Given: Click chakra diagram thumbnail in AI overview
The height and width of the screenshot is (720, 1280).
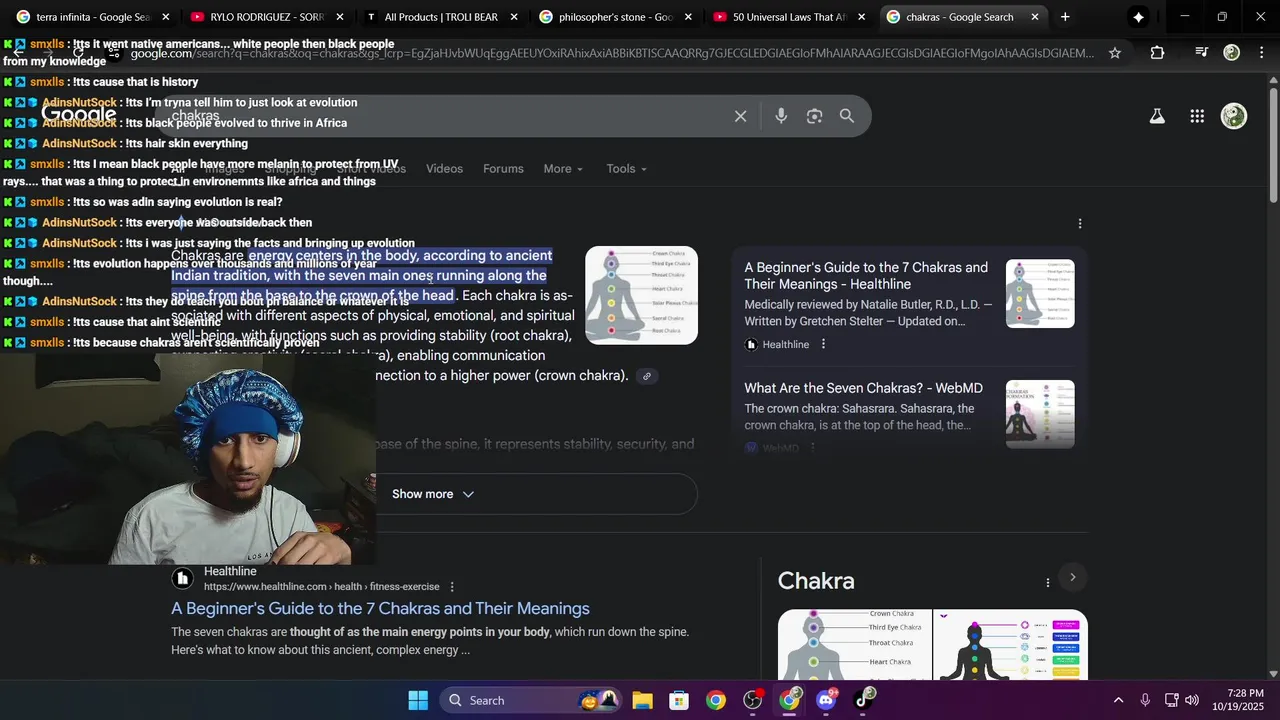Looking at the screenshot, I should (x=641, y=295).
